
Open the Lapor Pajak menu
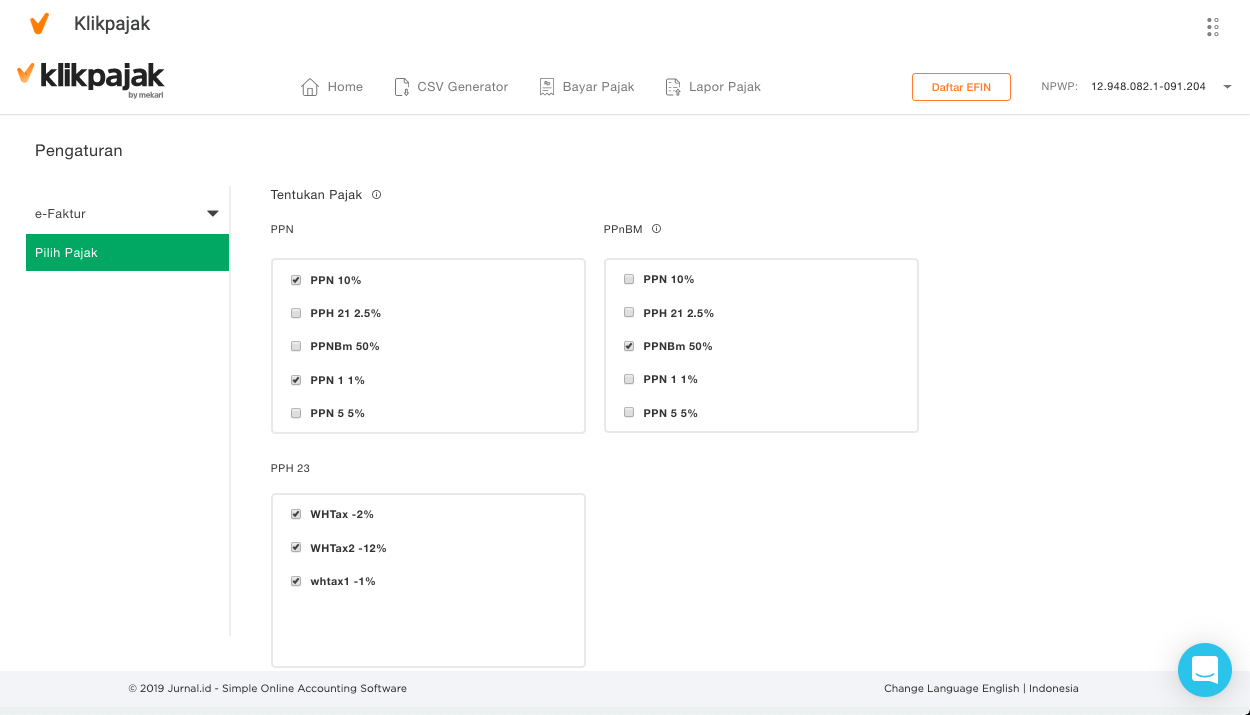(724, 87)
